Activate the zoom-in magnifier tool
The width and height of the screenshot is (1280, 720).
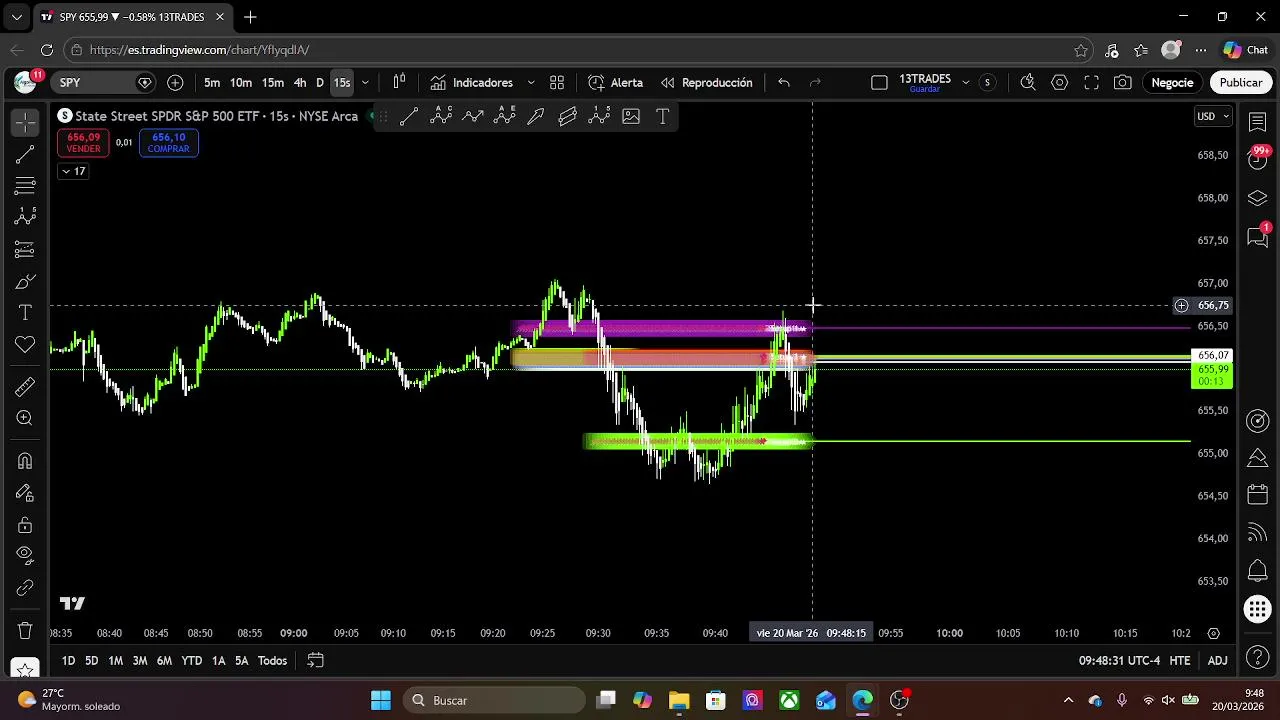coord(25,419)
